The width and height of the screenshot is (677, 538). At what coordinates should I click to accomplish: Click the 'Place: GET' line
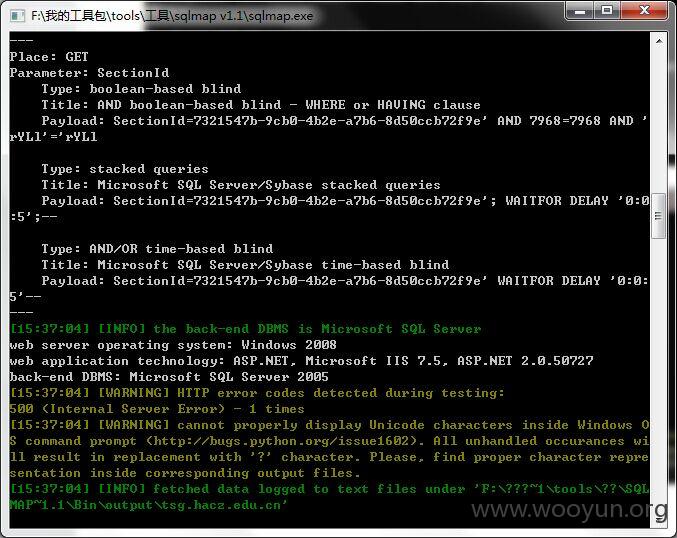tap(49, 57)
